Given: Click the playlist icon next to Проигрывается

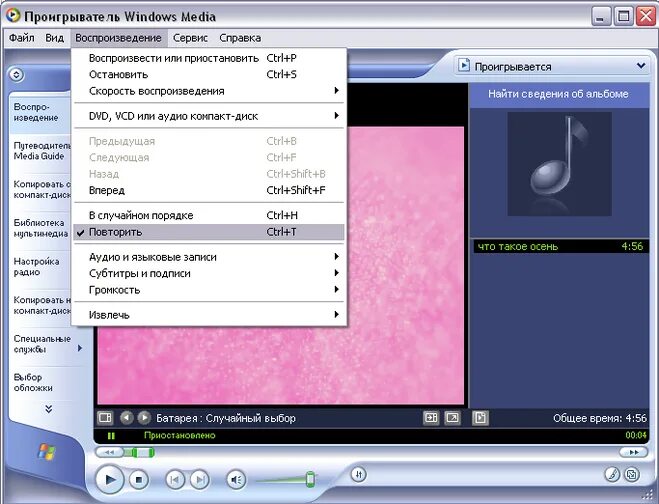Looking at the screenshot, I should (464, 66).
